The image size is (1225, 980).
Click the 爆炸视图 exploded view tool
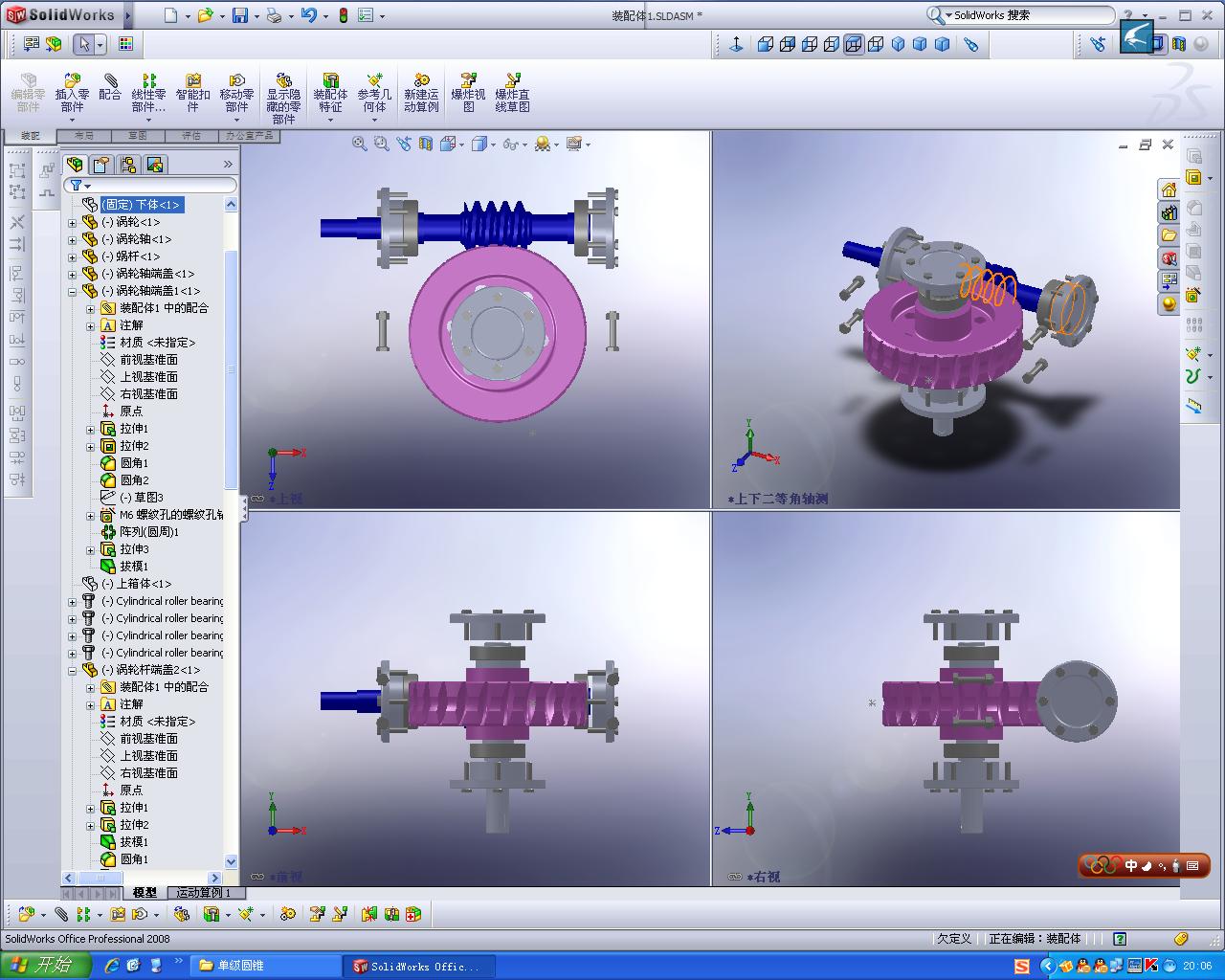[468, 93]
